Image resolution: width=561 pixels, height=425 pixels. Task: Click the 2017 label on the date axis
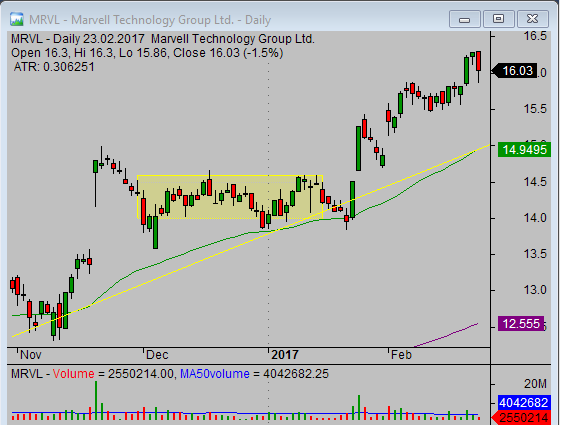[x=285, y=355]
